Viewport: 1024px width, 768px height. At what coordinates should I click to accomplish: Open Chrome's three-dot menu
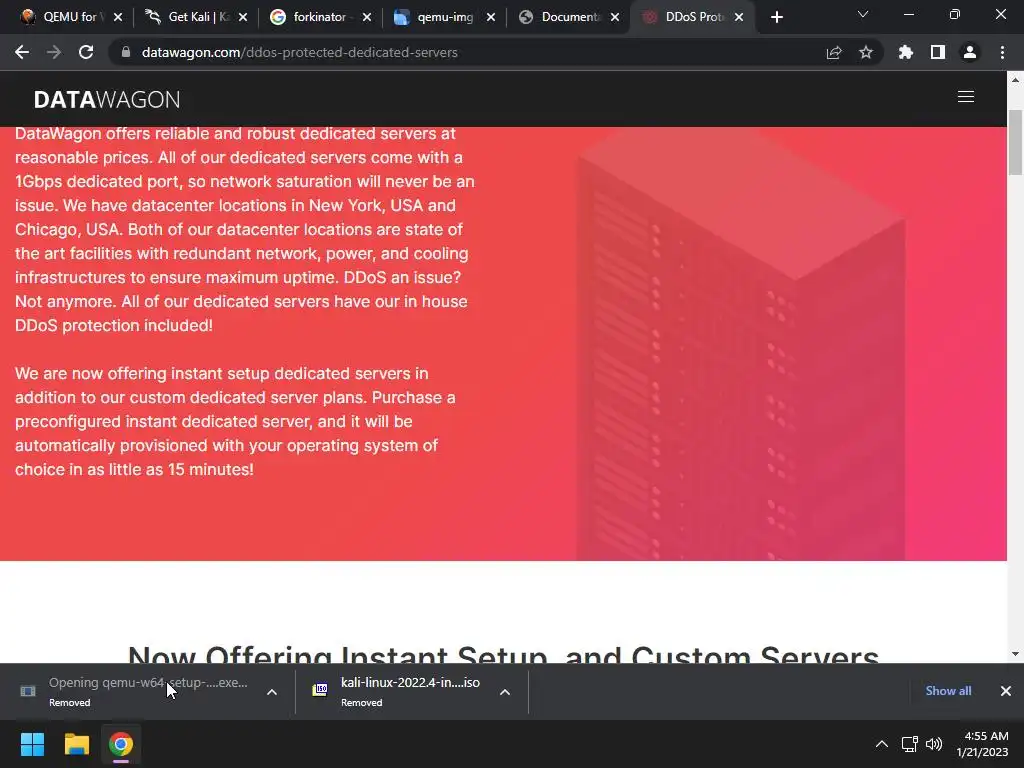(x=1002, y=52)
